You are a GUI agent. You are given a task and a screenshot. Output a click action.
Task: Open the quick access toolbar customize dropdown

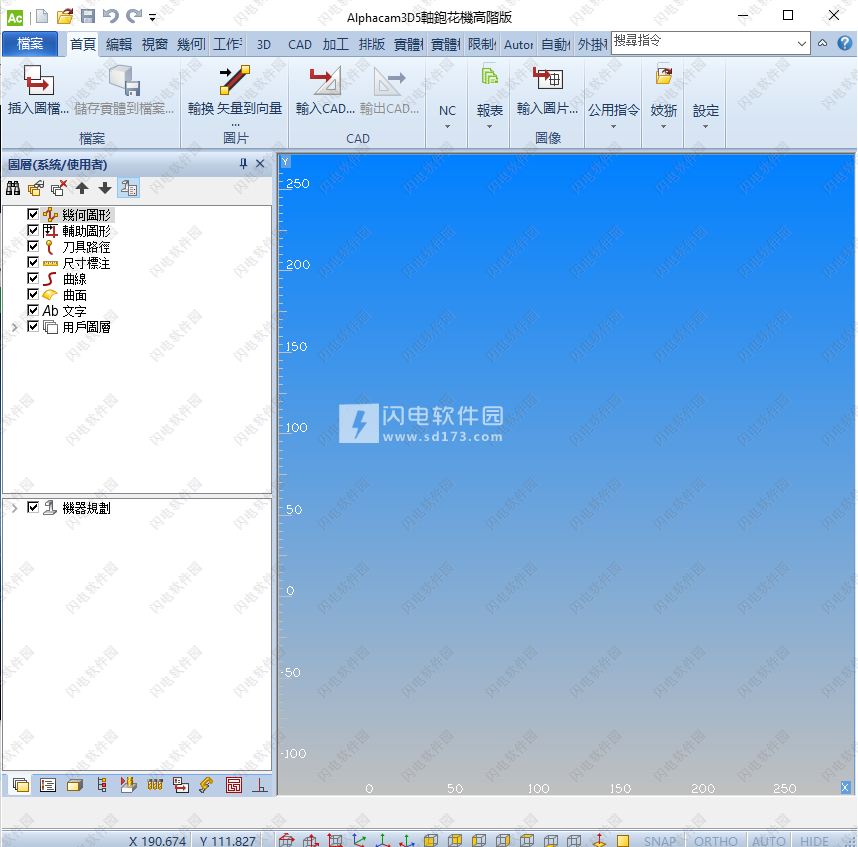coord(153,18)
